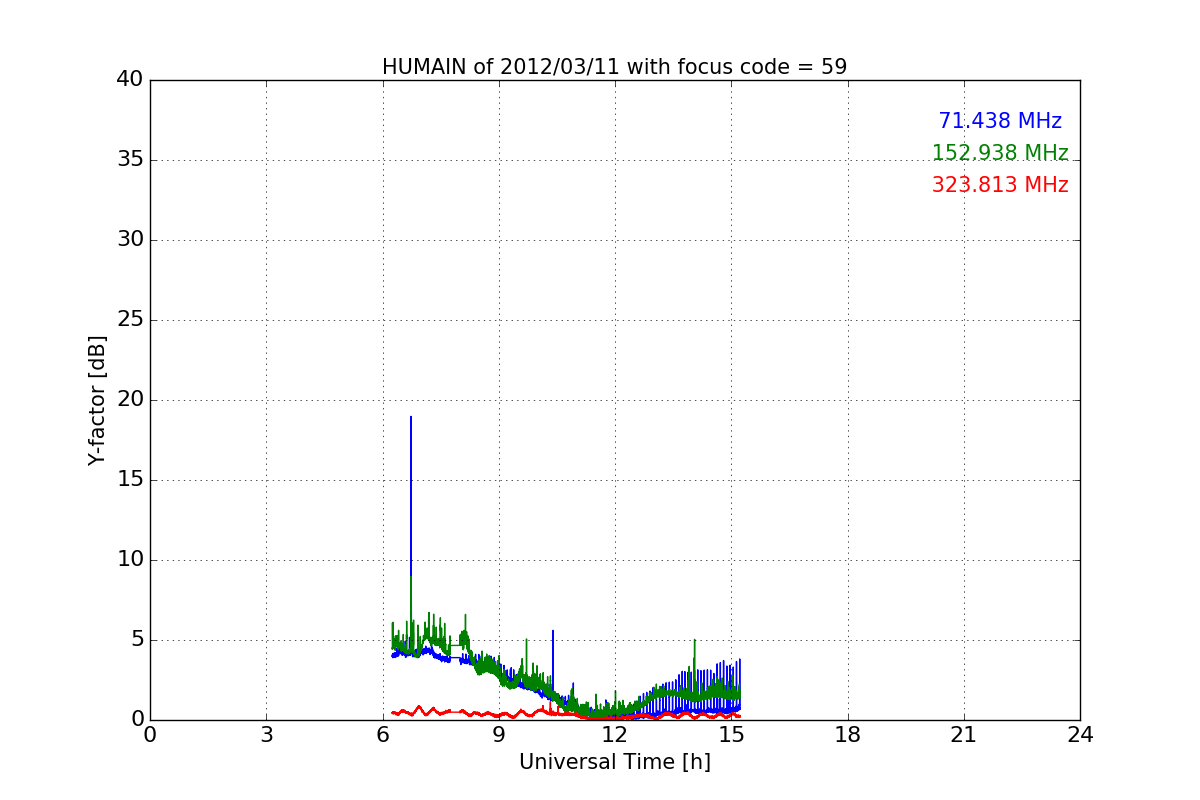Click x-axis tick label '12'
This screenshot has height=800, width=1200.
615,735
